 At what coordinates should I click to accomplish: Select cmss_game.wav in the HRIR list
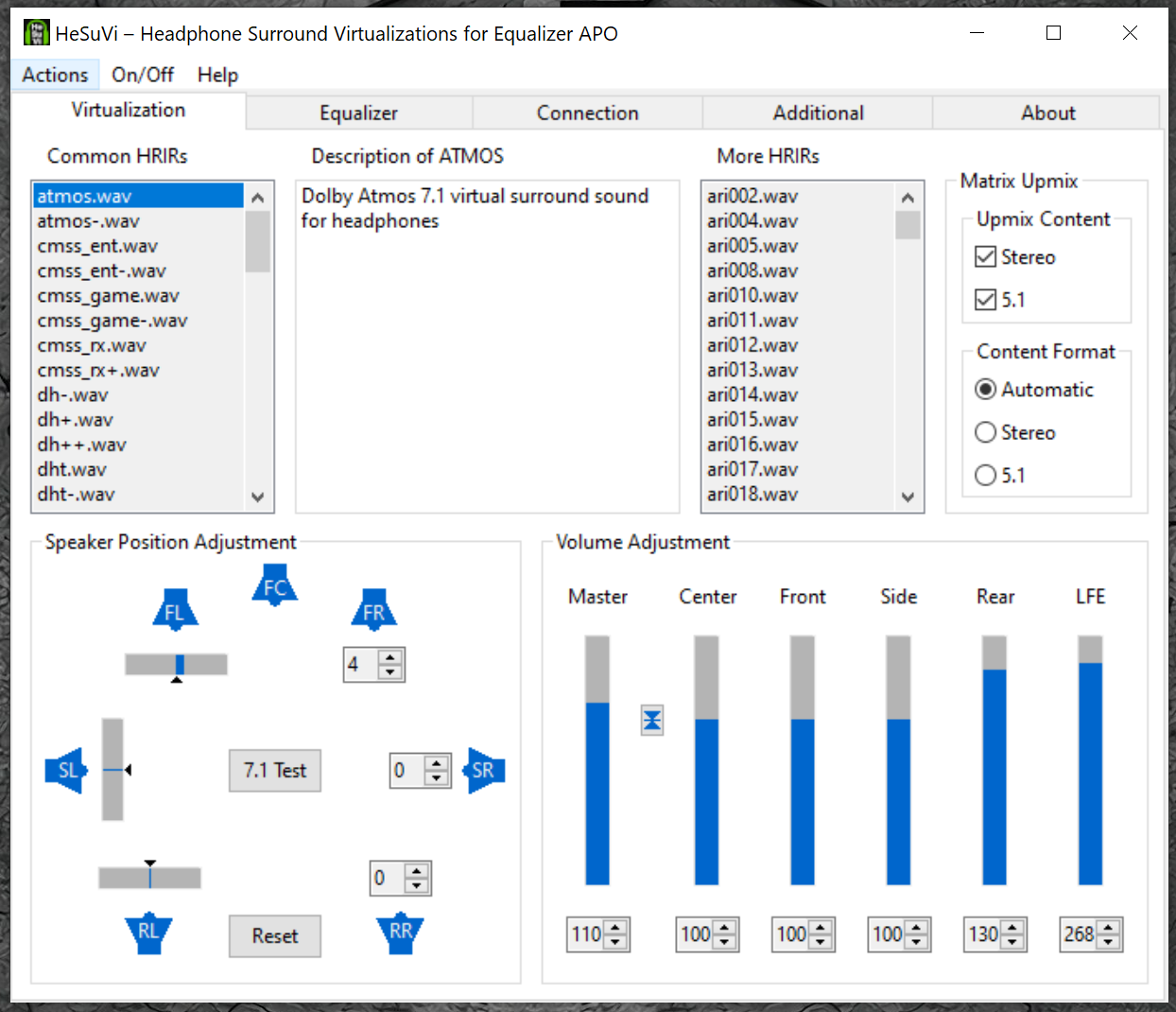[139, 295]
